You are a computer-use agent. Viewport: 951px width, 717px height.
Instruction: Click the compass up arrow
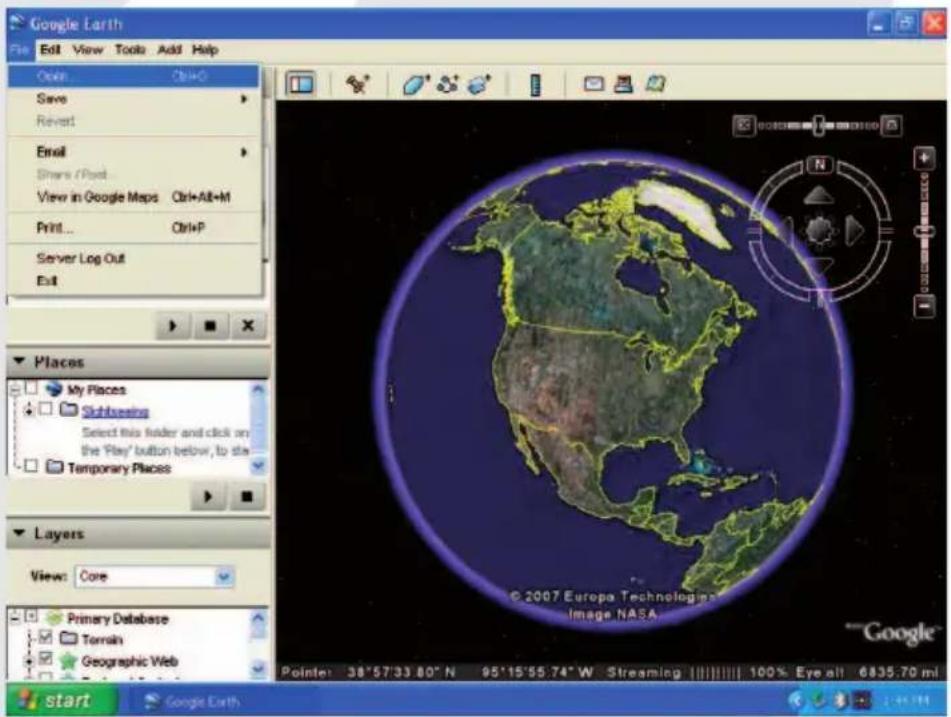819,196
